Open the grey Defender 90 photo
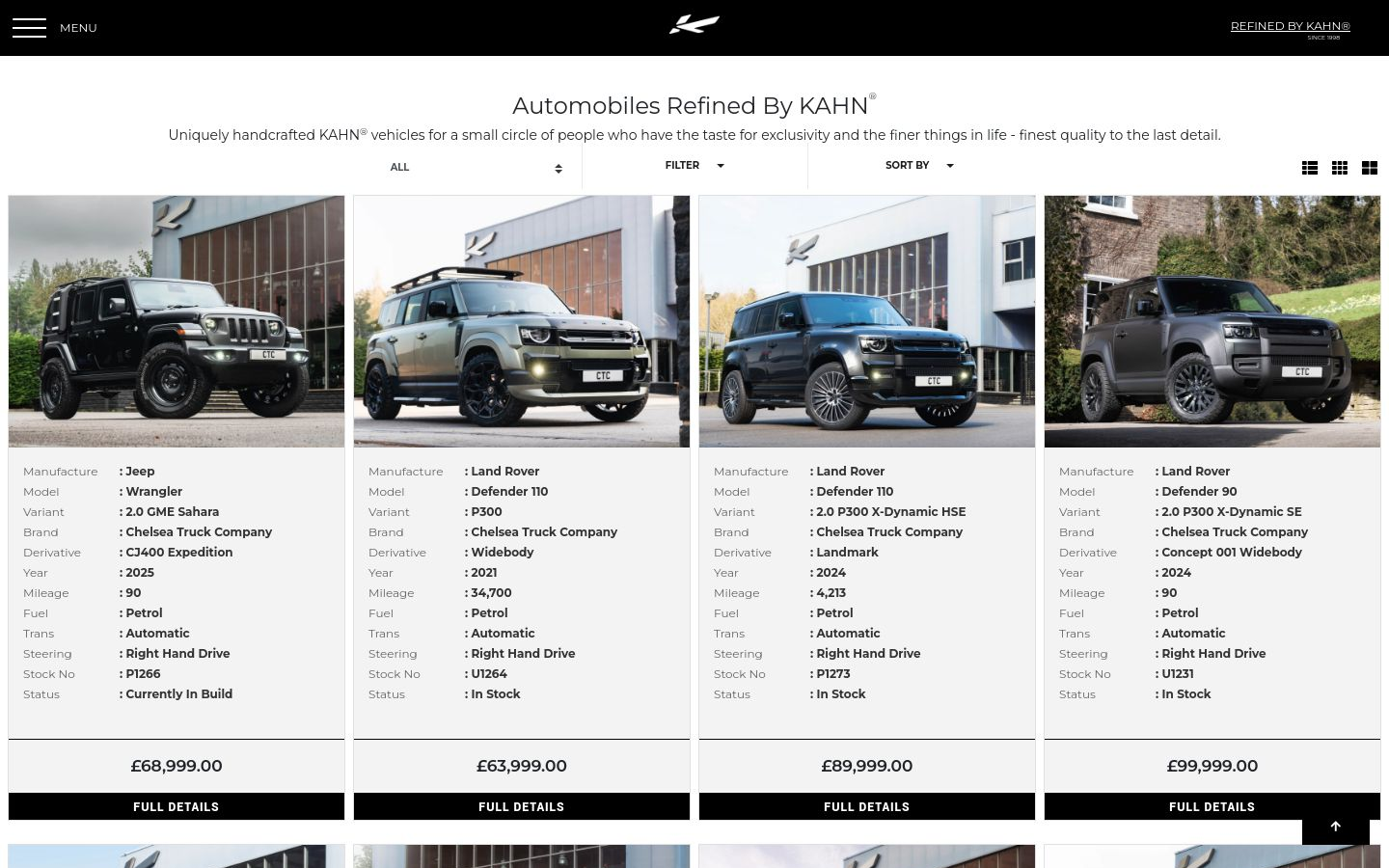 [1212, 322]
